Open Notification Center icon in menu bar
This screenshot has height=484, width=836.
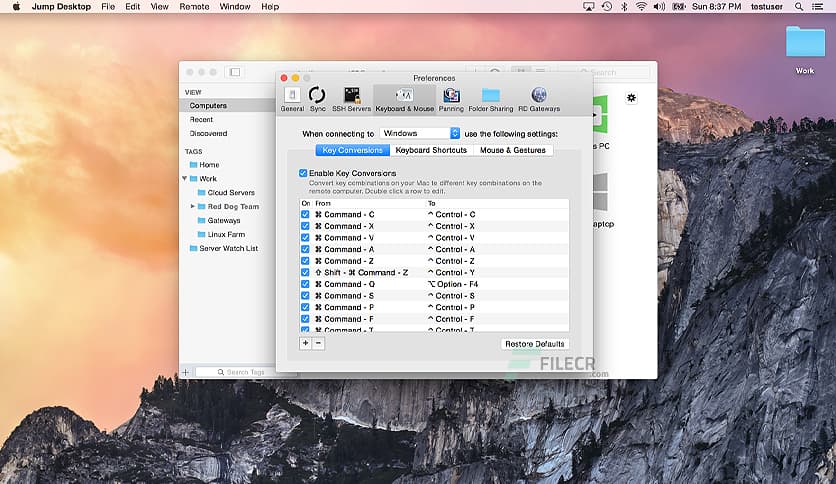coord(817,6)
